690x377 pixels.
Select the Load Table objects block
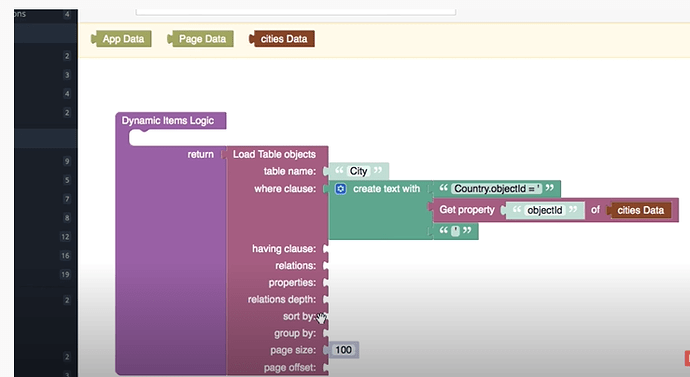pos(274,154)
